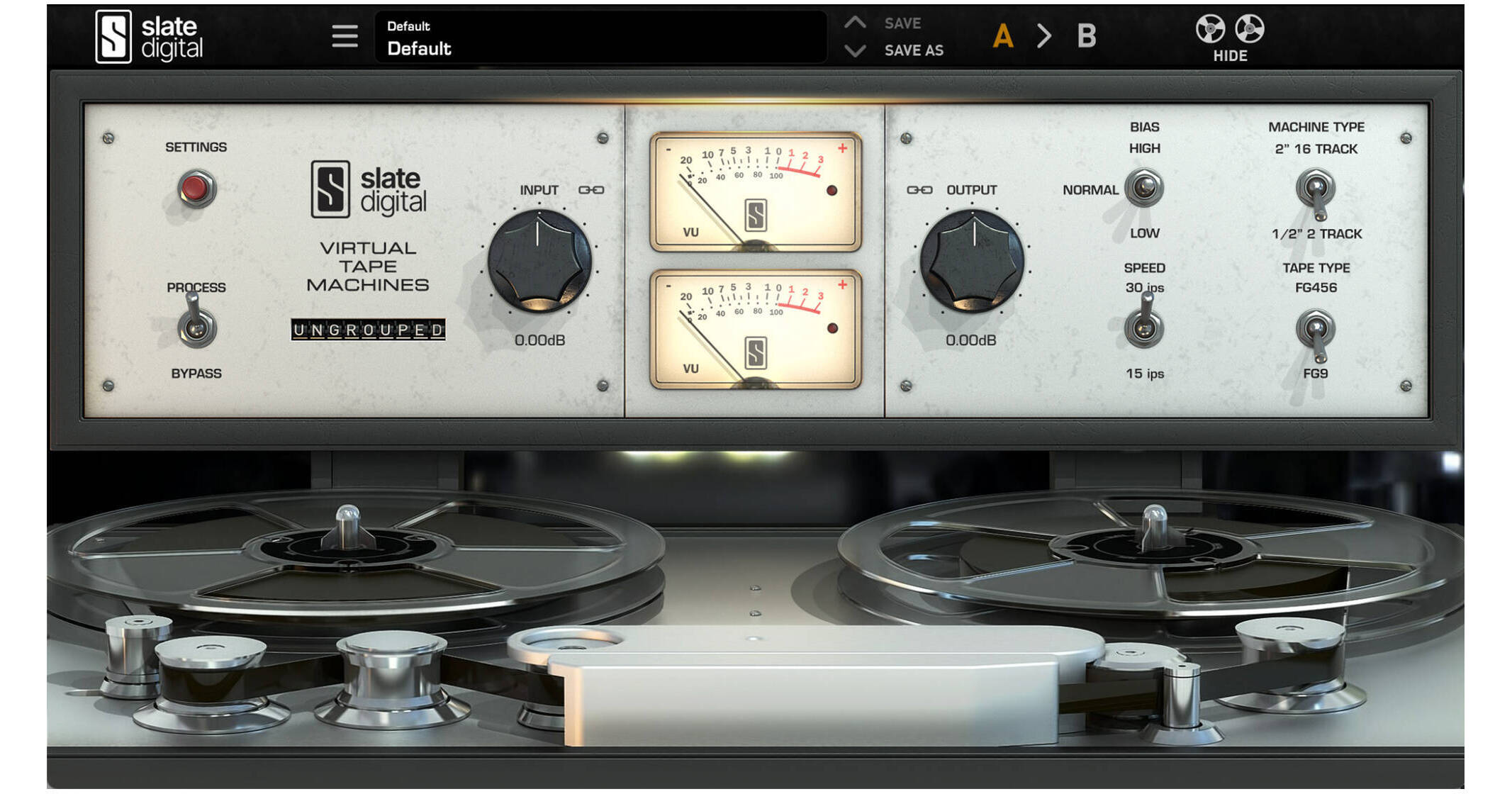Click the red Settings button
This screenshot has height=794, width=1512.
tap(196, 189)
